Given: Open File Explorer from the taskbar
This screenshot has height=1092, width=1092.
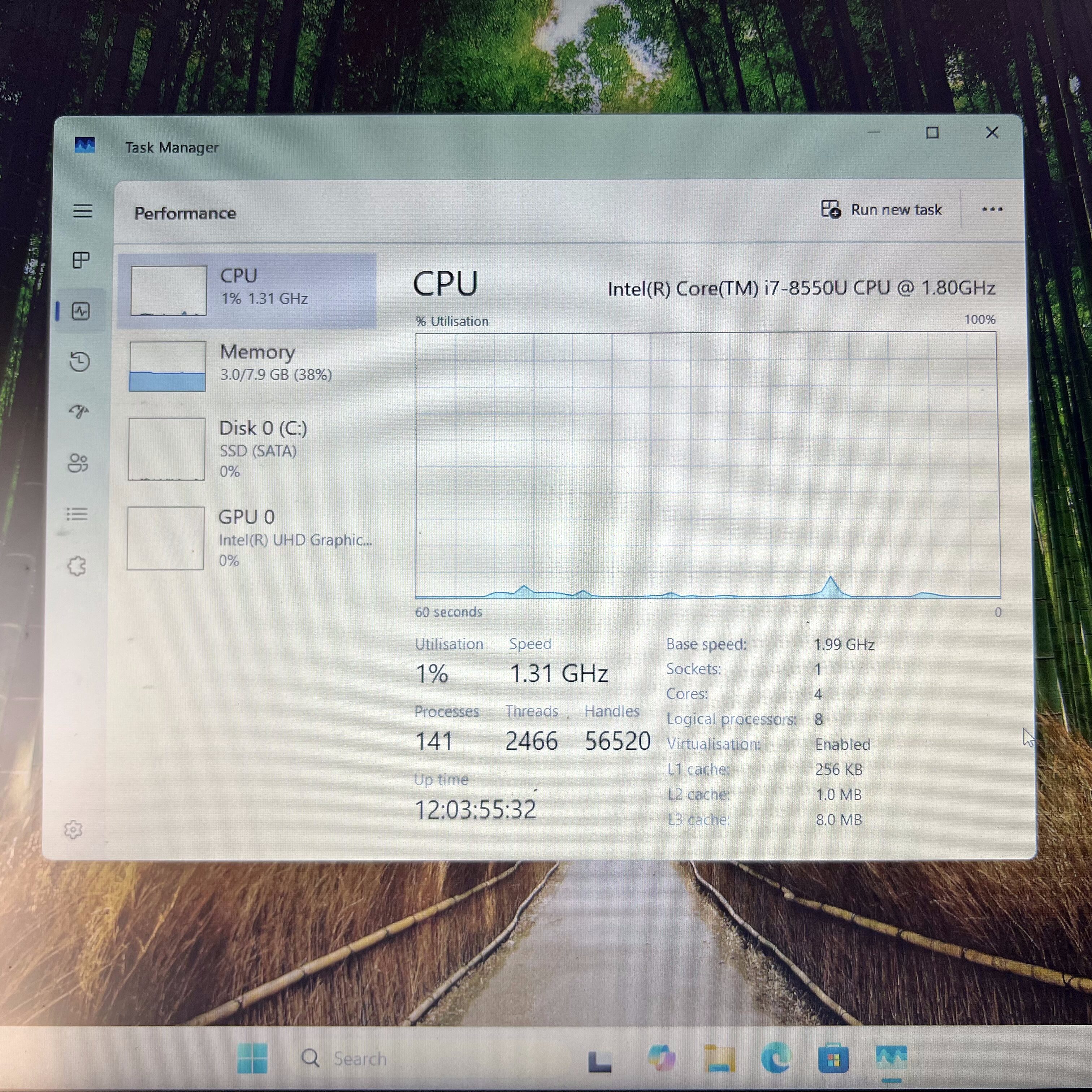Looking at the screenshot, I should 719,1058.
